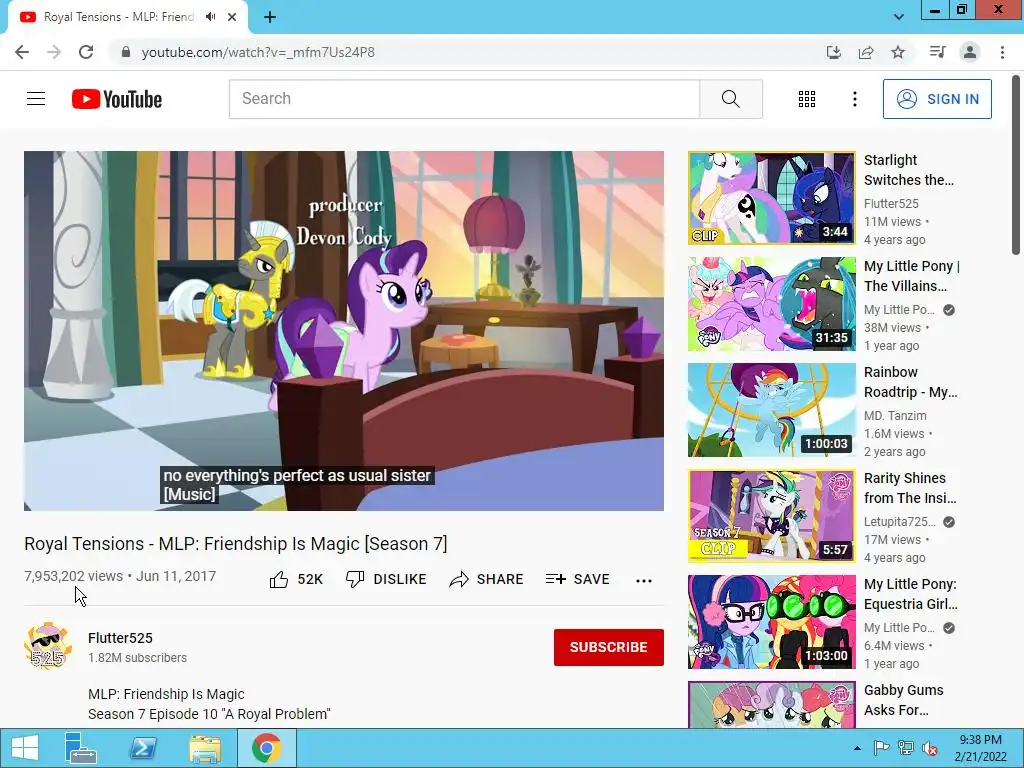Focus the YouTube Search field
Viewport: 1024px width, 768px height.
[464, 99]
